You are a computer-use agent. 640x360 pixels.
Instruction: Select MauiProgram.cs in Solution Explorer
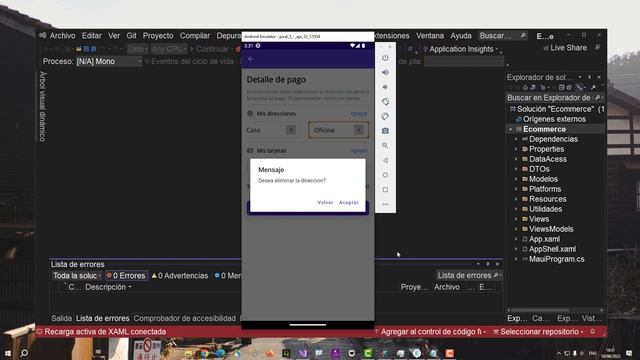[556, 259]
